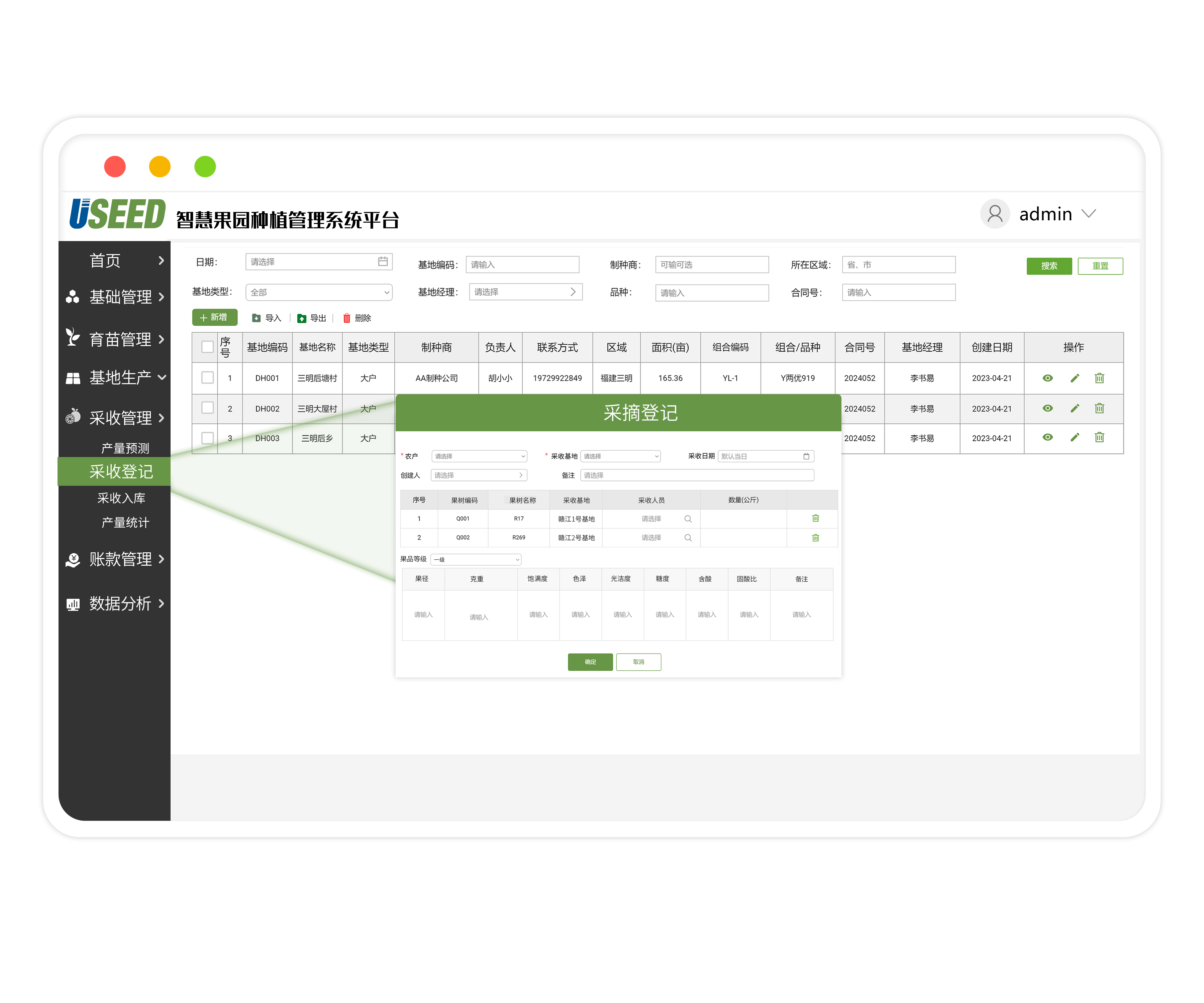
Task: Check the checkbox for row DH002
Action: pos(208,408)
